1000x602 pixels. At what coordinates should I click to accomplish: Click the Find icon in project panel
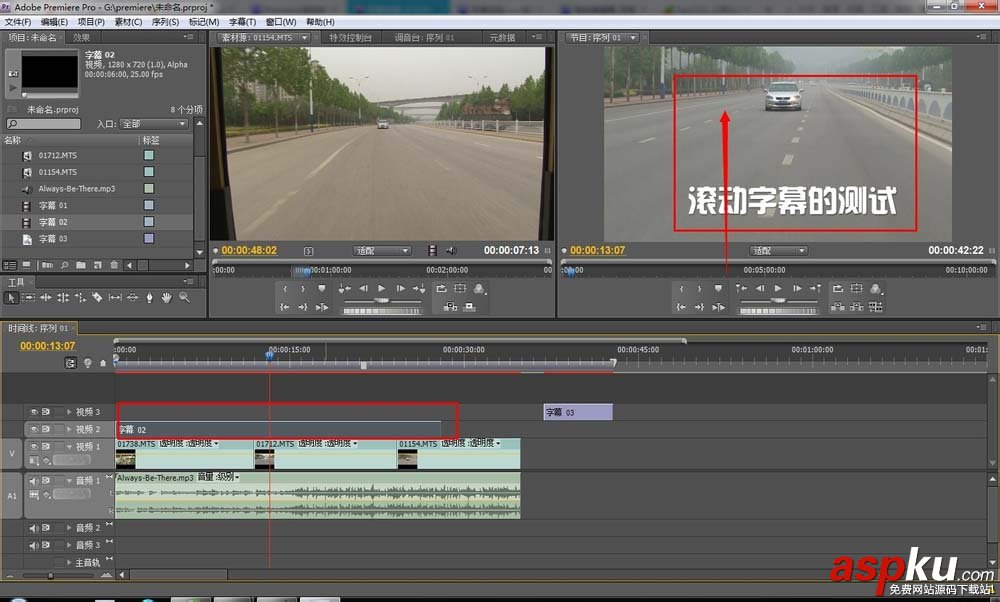[65, 265]
